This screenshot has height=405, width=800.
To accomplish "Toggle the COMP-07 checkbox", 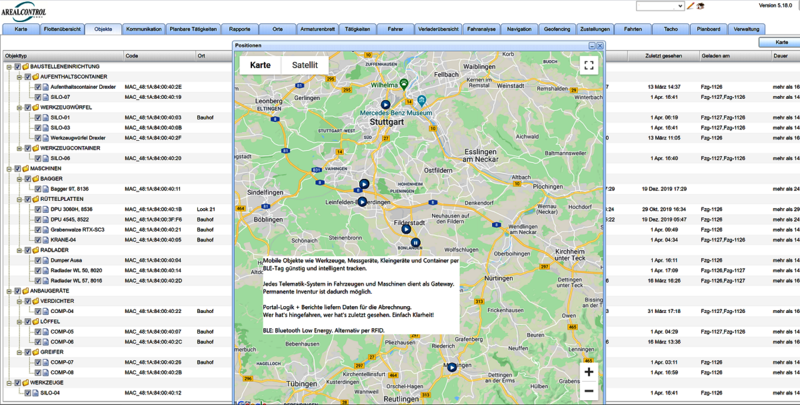I will point(38,362).
